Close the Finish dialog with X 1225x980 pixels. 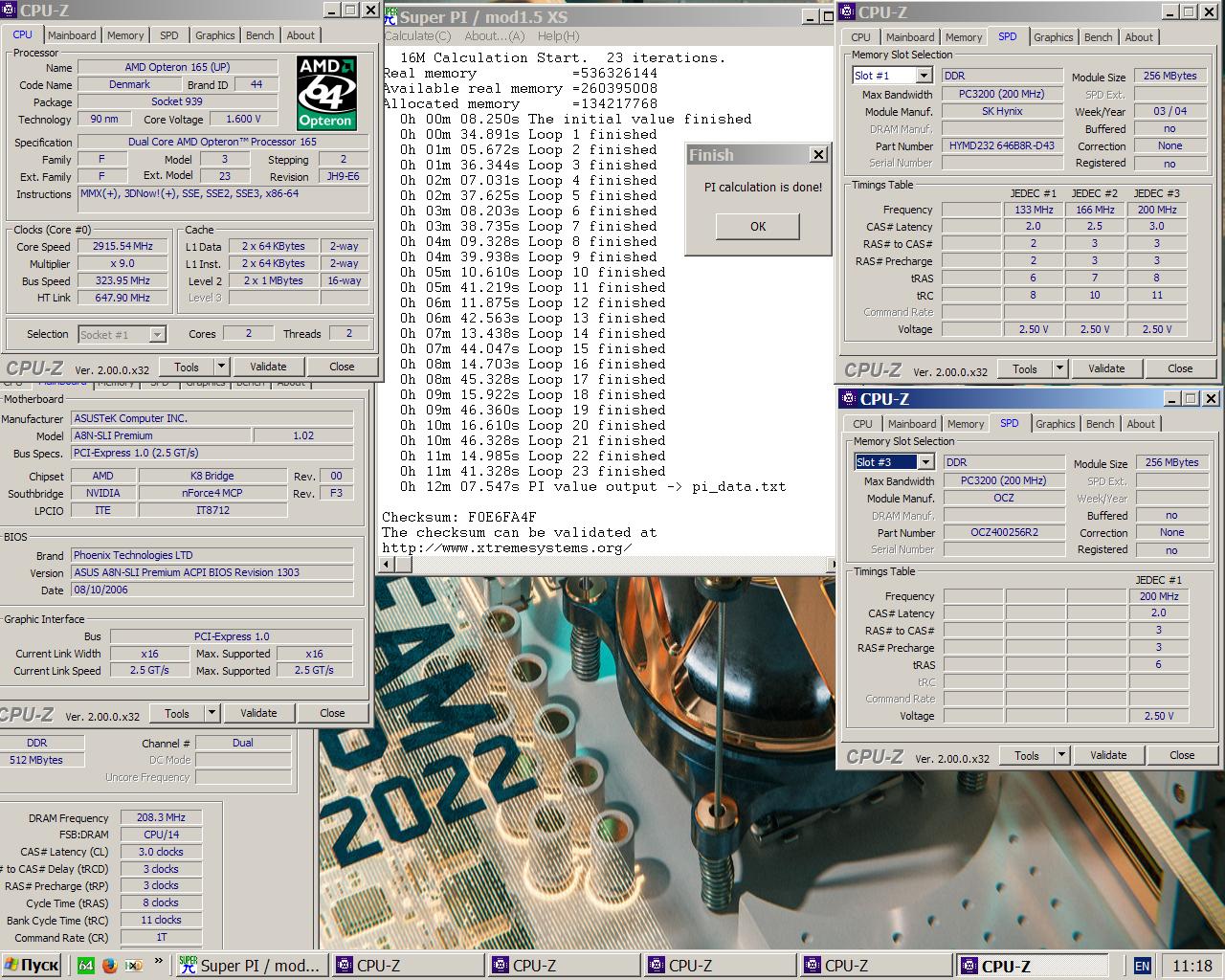[818, 154]
